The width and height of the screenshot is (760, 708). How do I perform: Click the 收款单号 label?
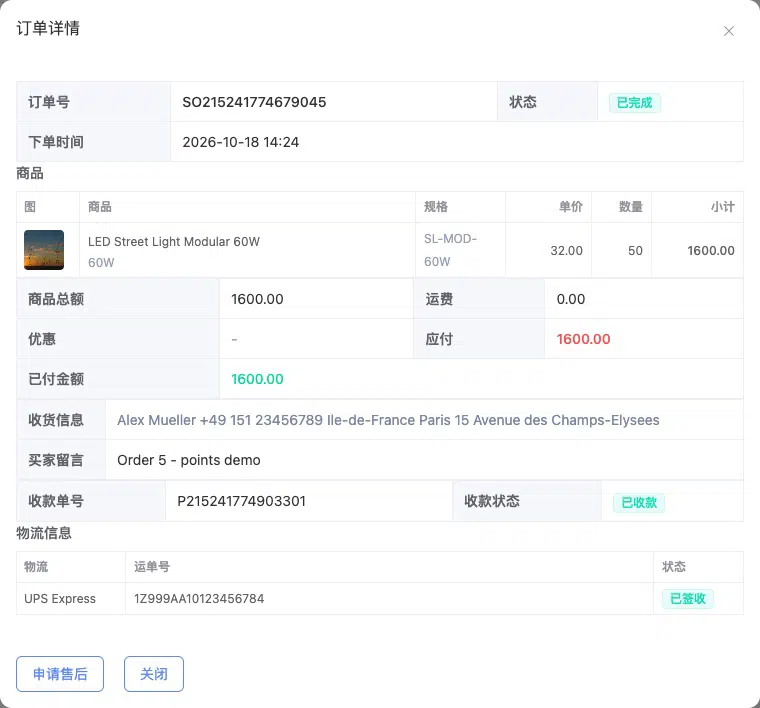[x=56, y=501]
